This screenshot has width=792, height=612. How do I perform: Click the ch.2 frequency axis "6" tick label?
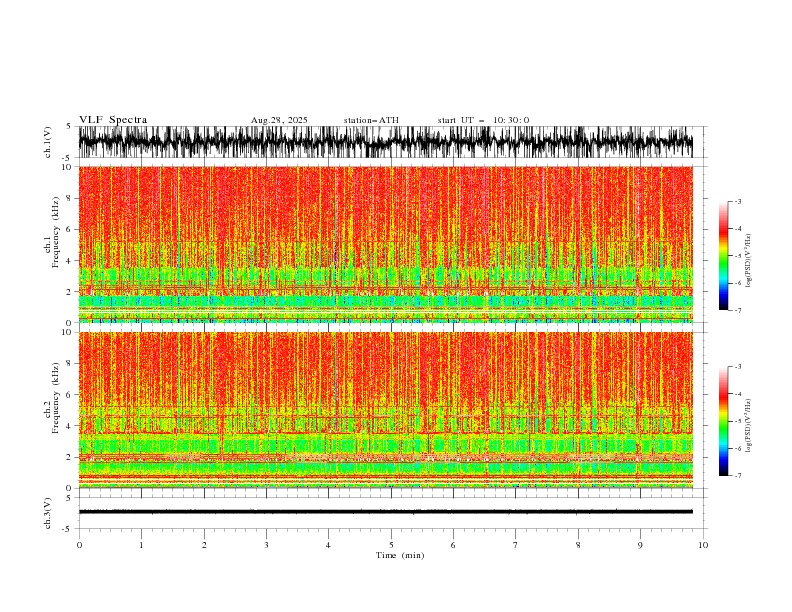(x=69, y=395)
